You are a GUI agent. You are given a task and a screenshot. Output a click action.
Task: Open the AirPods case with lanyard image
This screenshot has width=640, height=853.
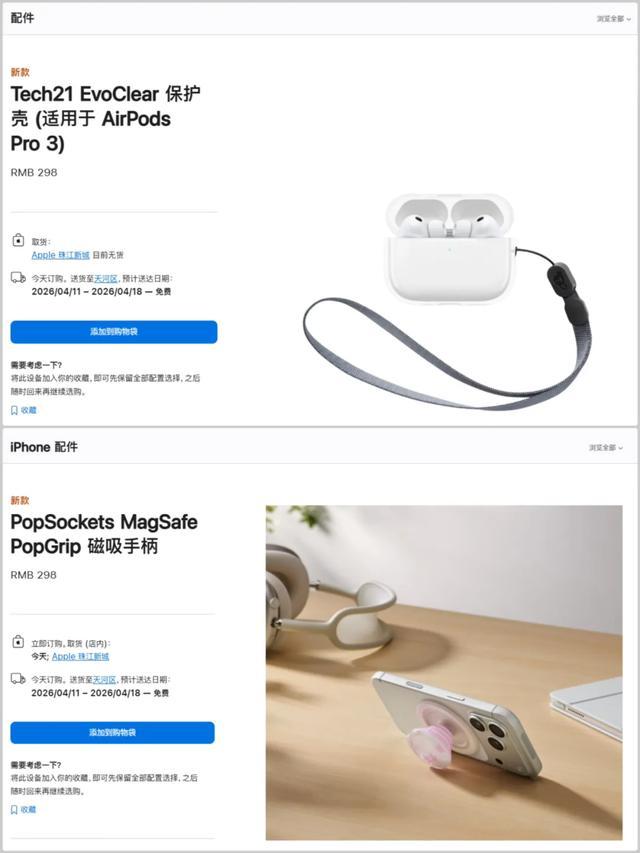point(447,301)
